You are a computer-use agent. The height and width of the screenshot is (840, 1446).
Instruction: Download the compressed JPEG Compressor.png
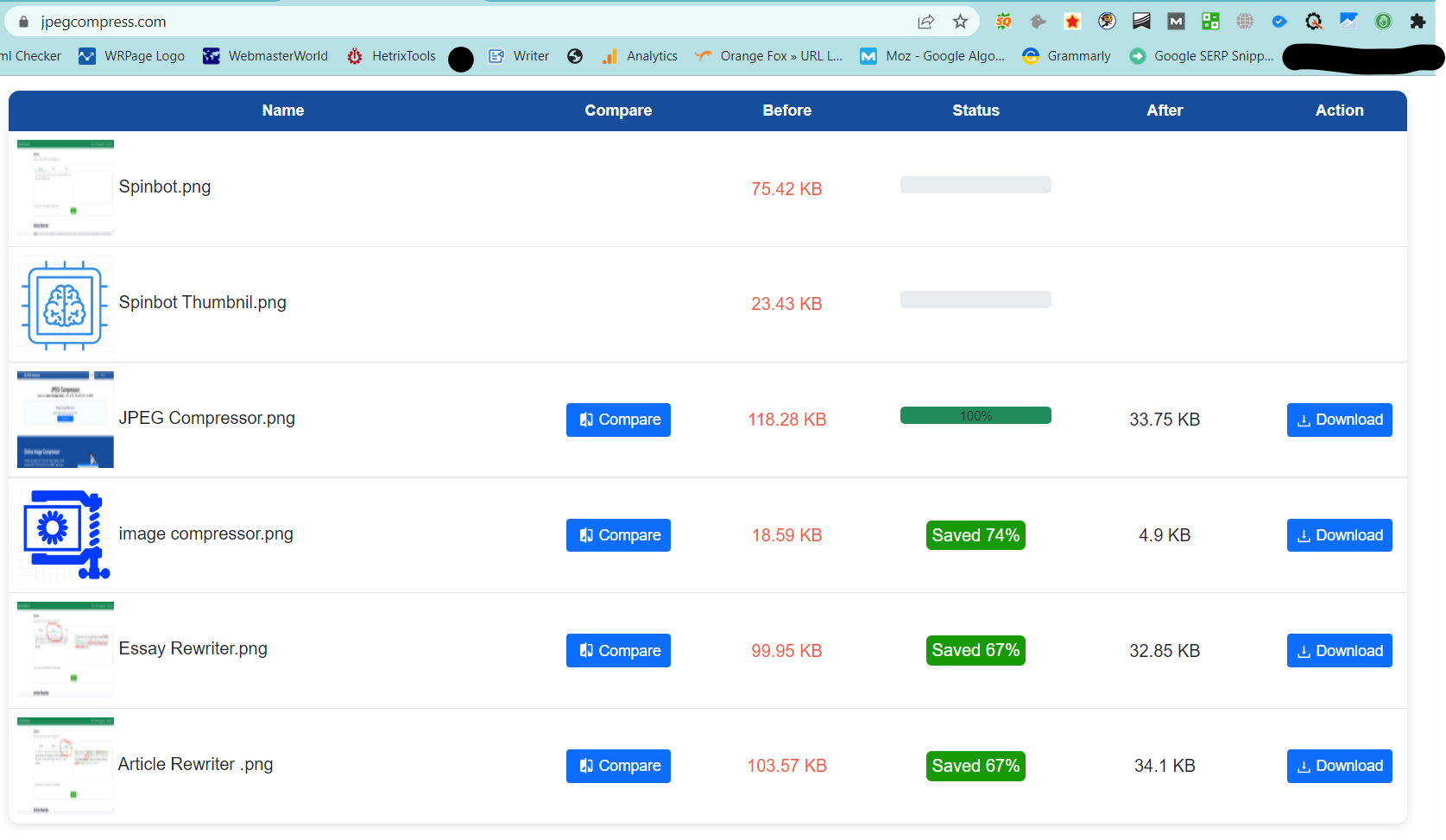point(1339,420)
